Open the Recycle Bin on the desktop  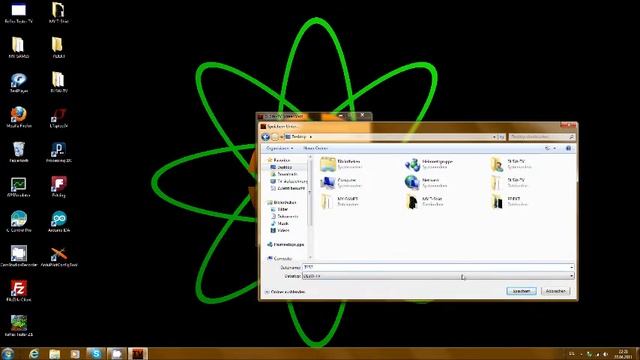pos(19,152)
